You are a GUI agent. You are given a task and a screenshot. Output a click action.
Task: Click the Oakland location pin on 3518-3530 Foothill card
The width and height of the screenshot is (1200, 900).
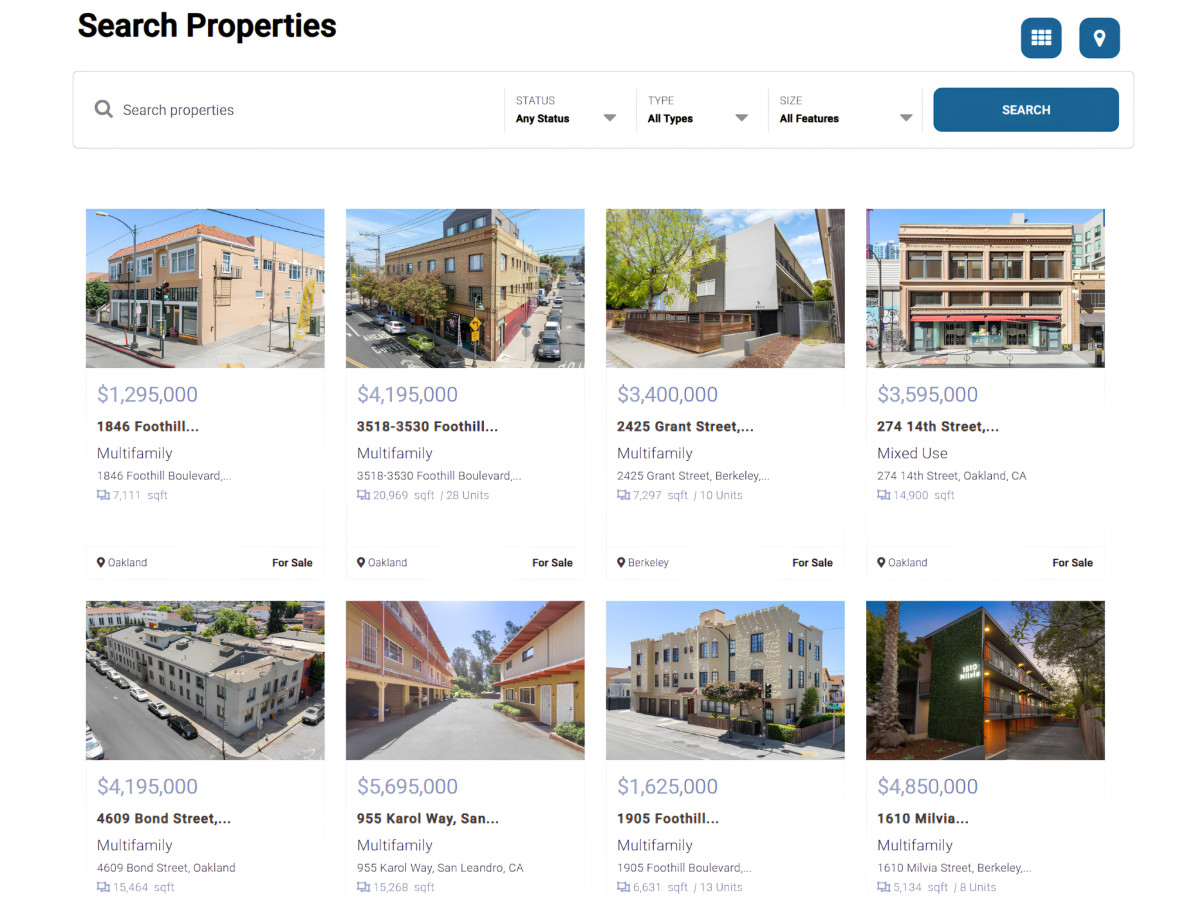pos(361,562)
